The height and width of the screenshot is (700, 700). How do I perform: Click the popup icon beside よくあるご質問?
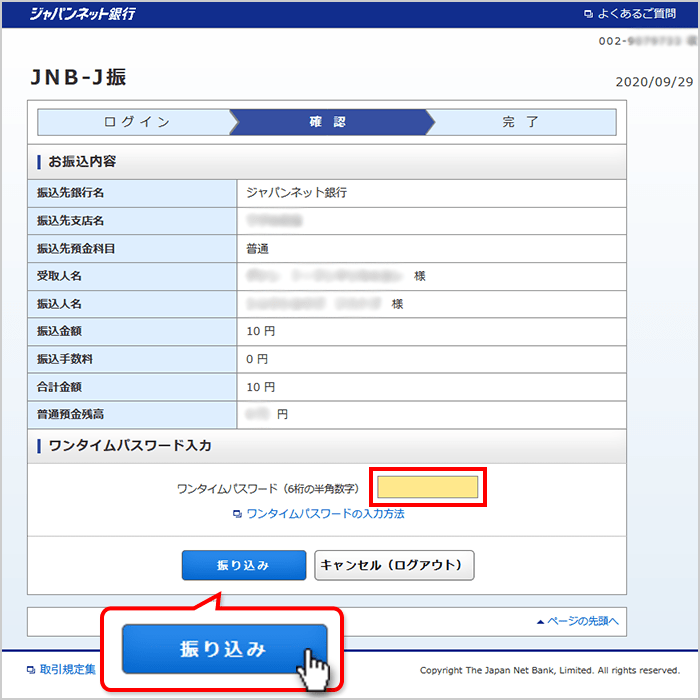point(588,14)
